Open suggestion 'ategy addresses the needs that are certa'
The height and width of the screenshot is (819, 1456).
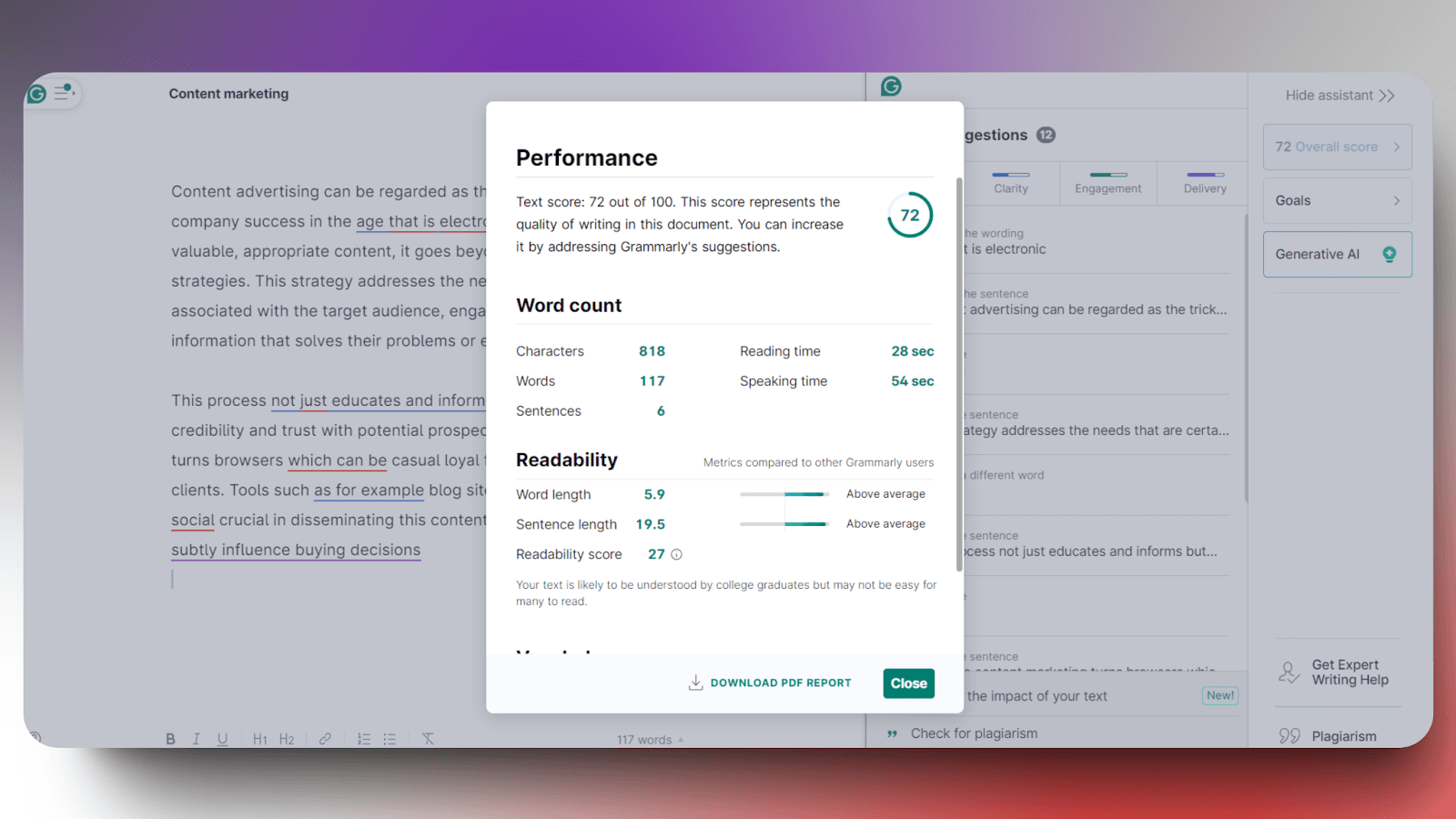pyautogui.click(x=1097, y=423)
